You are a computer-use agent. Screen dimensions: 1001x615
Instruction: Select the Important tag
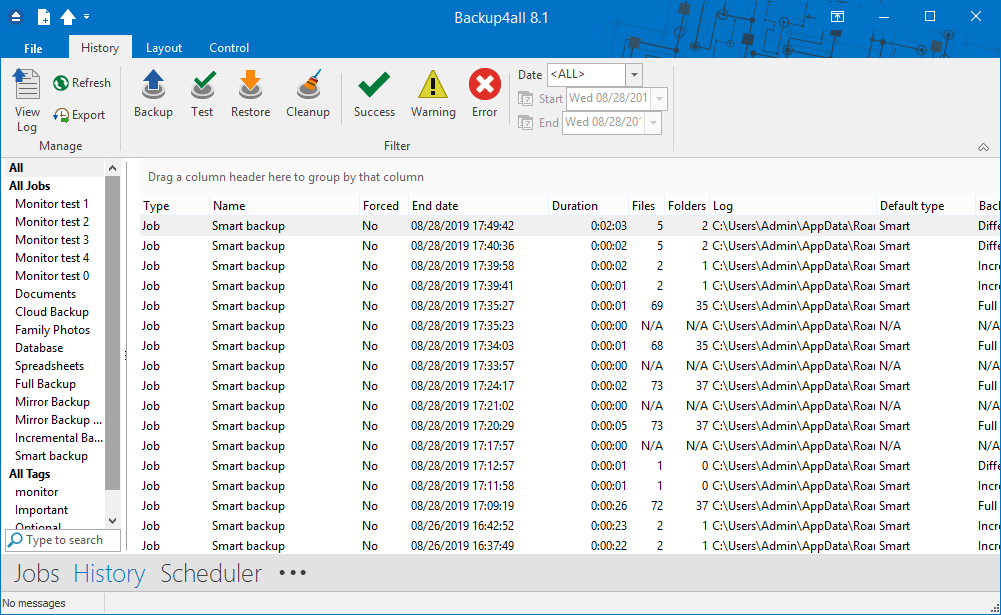pyautogui.click(x=41, y=510)
